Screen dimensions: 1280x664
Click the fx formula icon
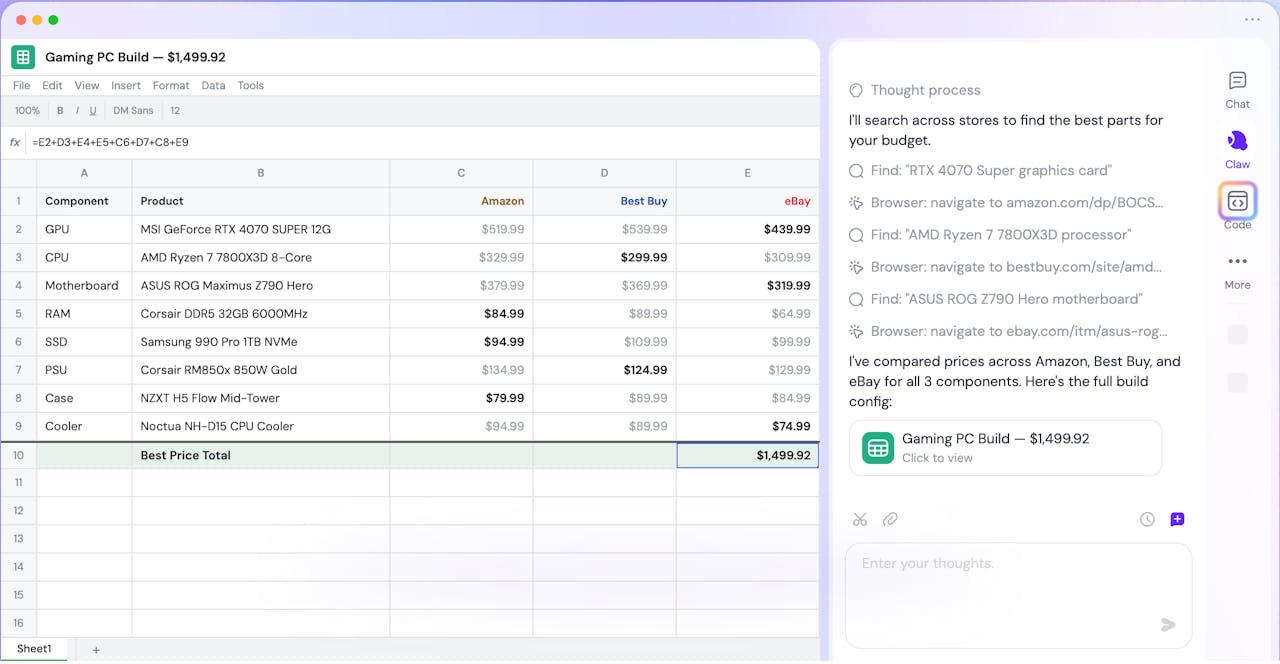click(x=15, y=142)
